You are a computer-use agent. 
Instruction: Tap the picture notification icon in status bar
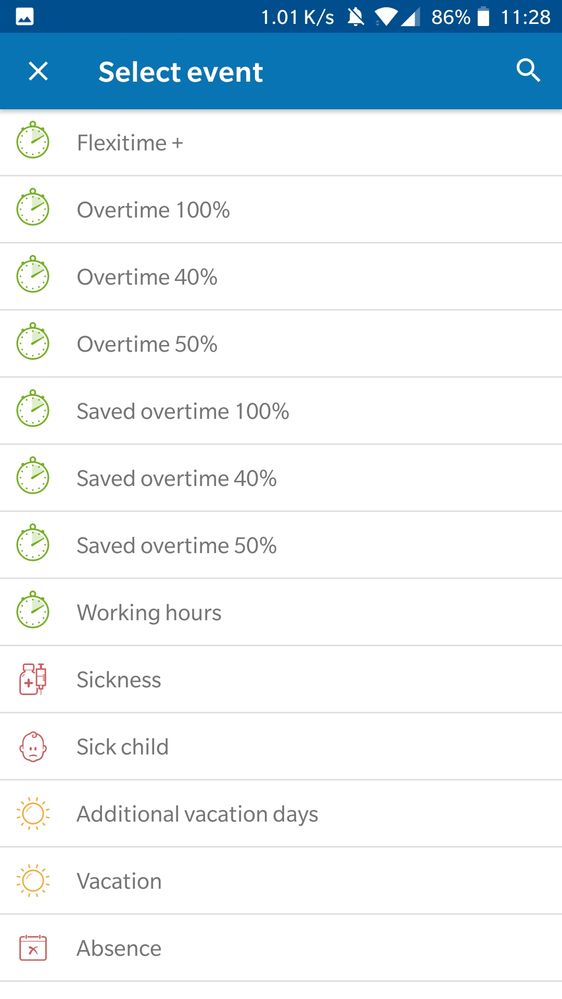(25, 17)
